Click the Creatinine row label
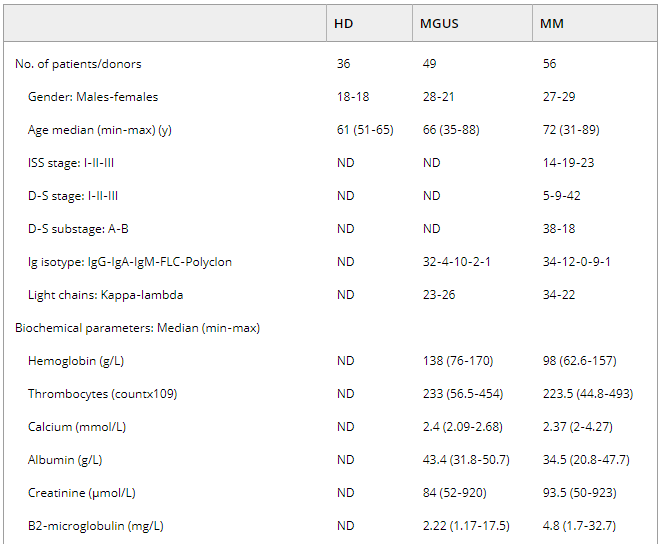This screenshot has width=662, height=544. pos(80,493)
